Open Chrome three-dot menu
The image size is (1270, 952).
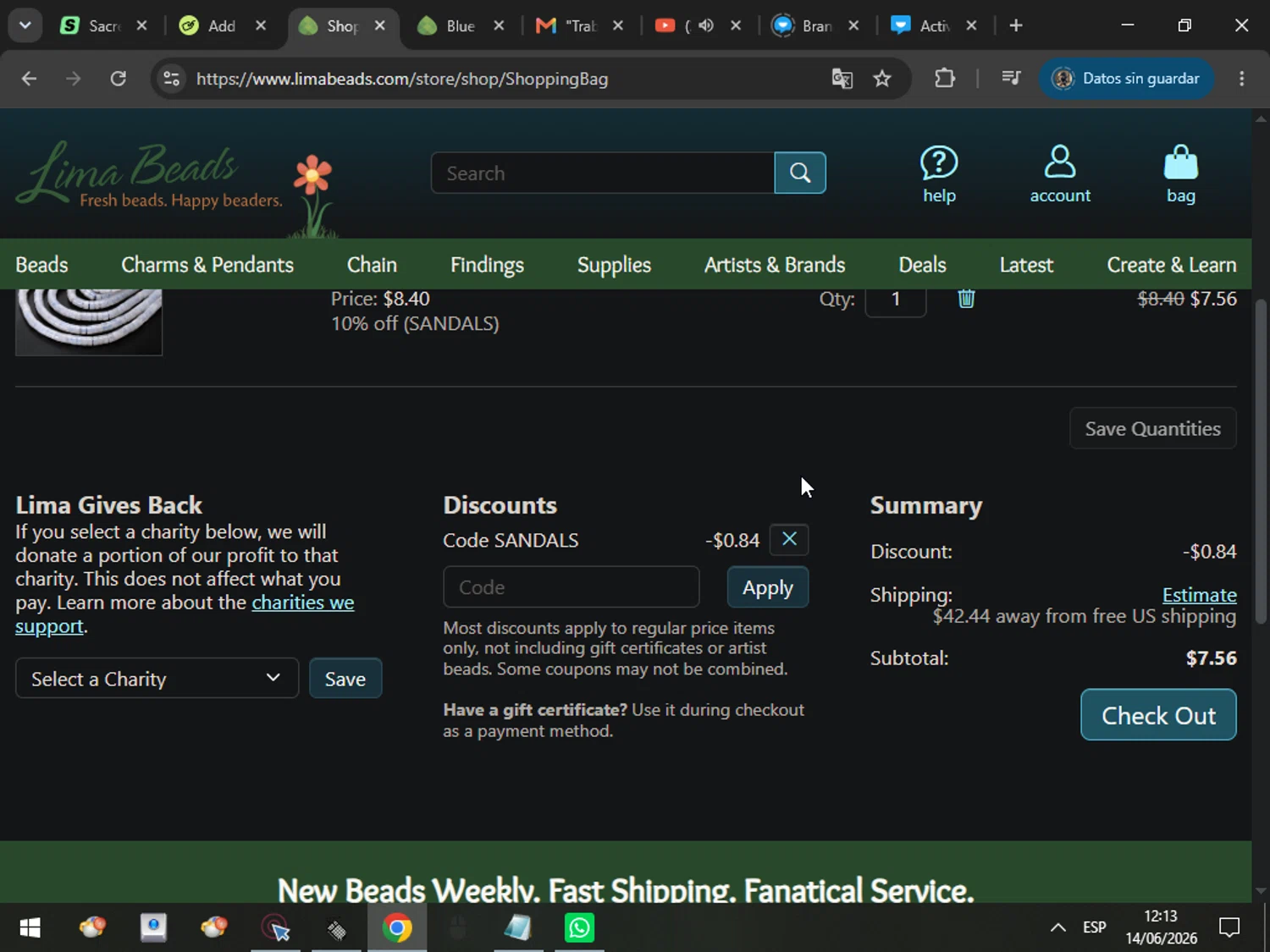tap(1242, 79)
